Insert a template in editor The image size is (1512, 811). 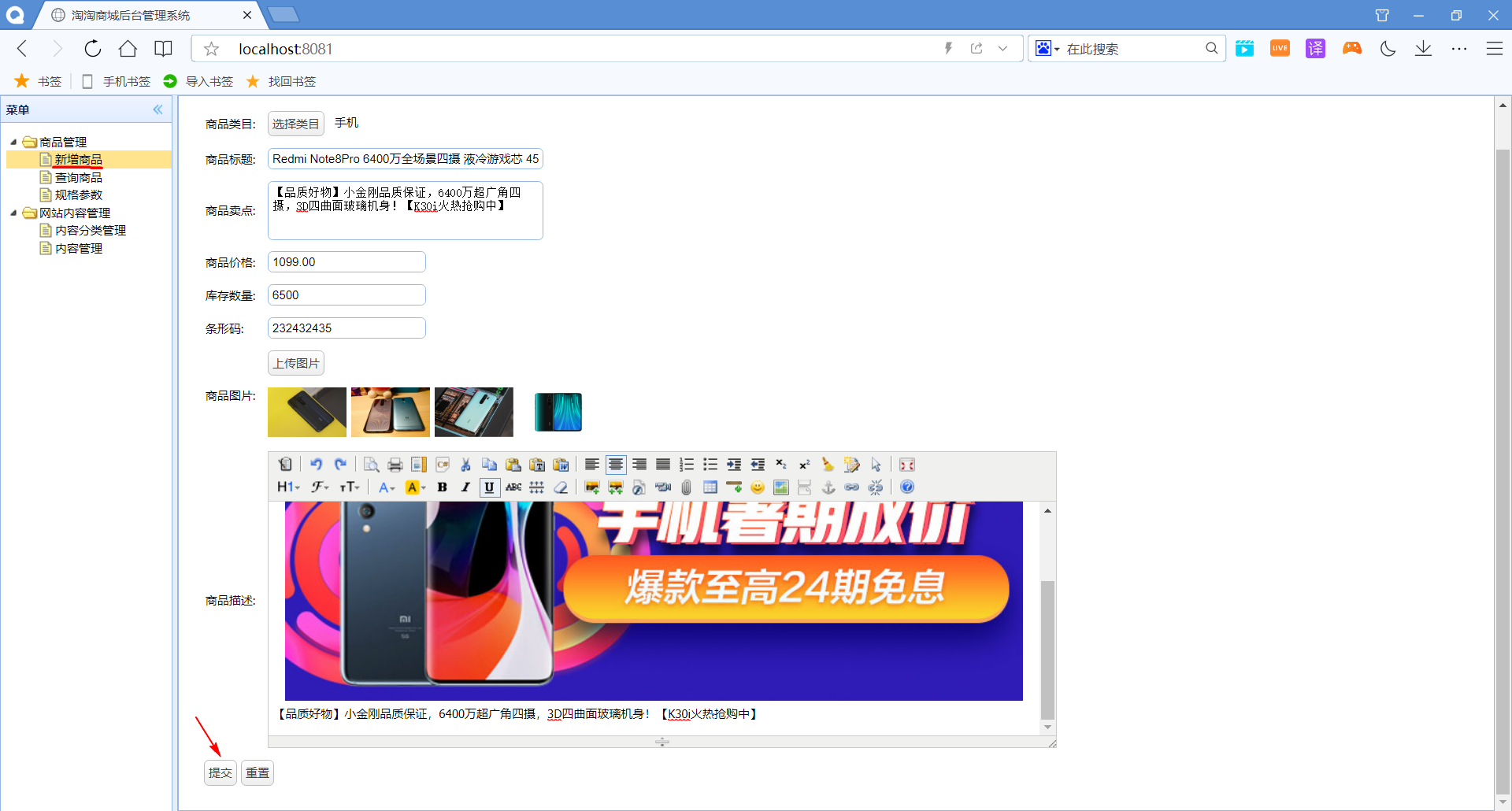(x=418, y=465)
